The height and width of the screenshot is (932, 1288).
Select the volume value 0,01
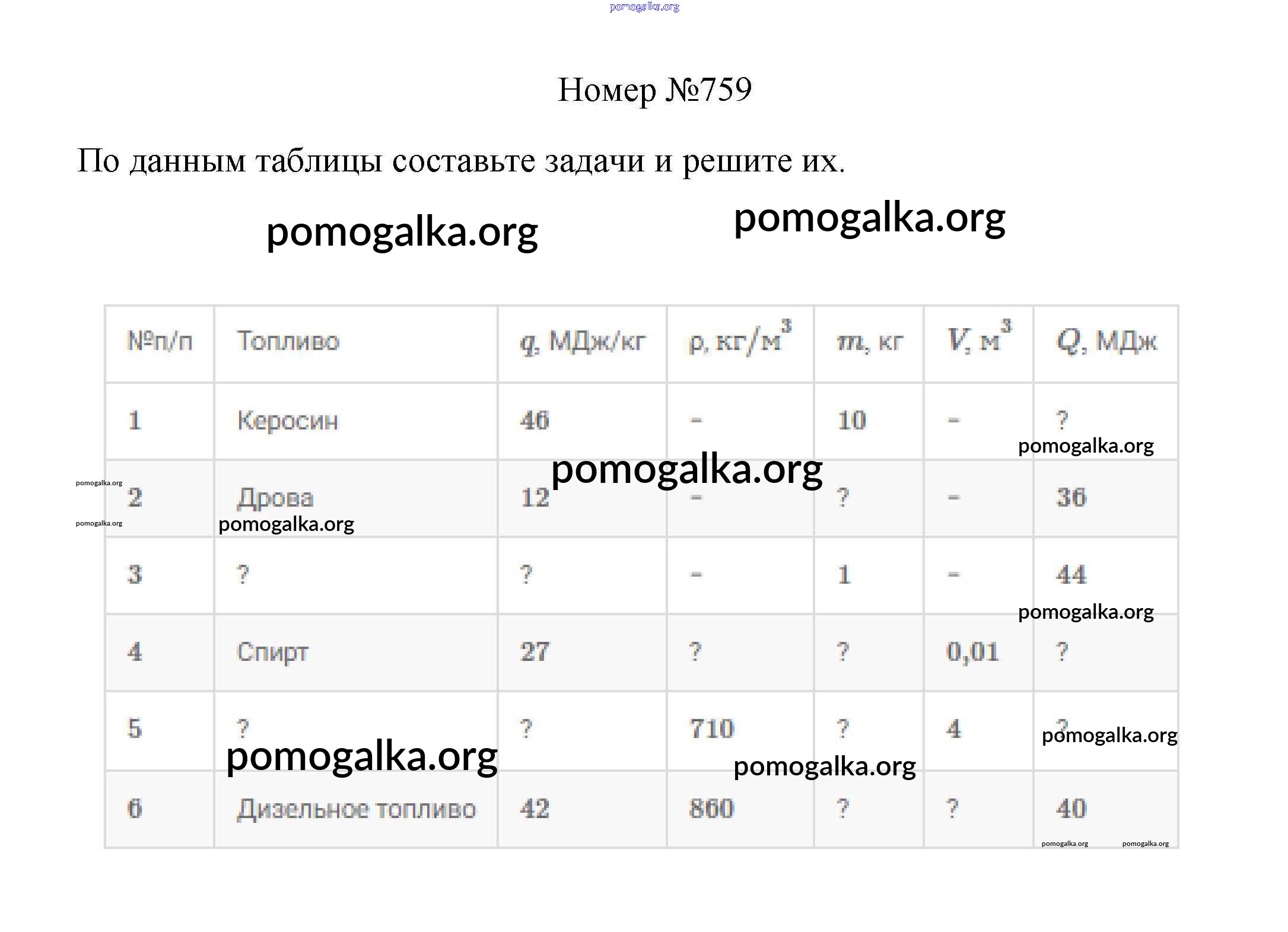pyautogui.click(x=972, y=652)
